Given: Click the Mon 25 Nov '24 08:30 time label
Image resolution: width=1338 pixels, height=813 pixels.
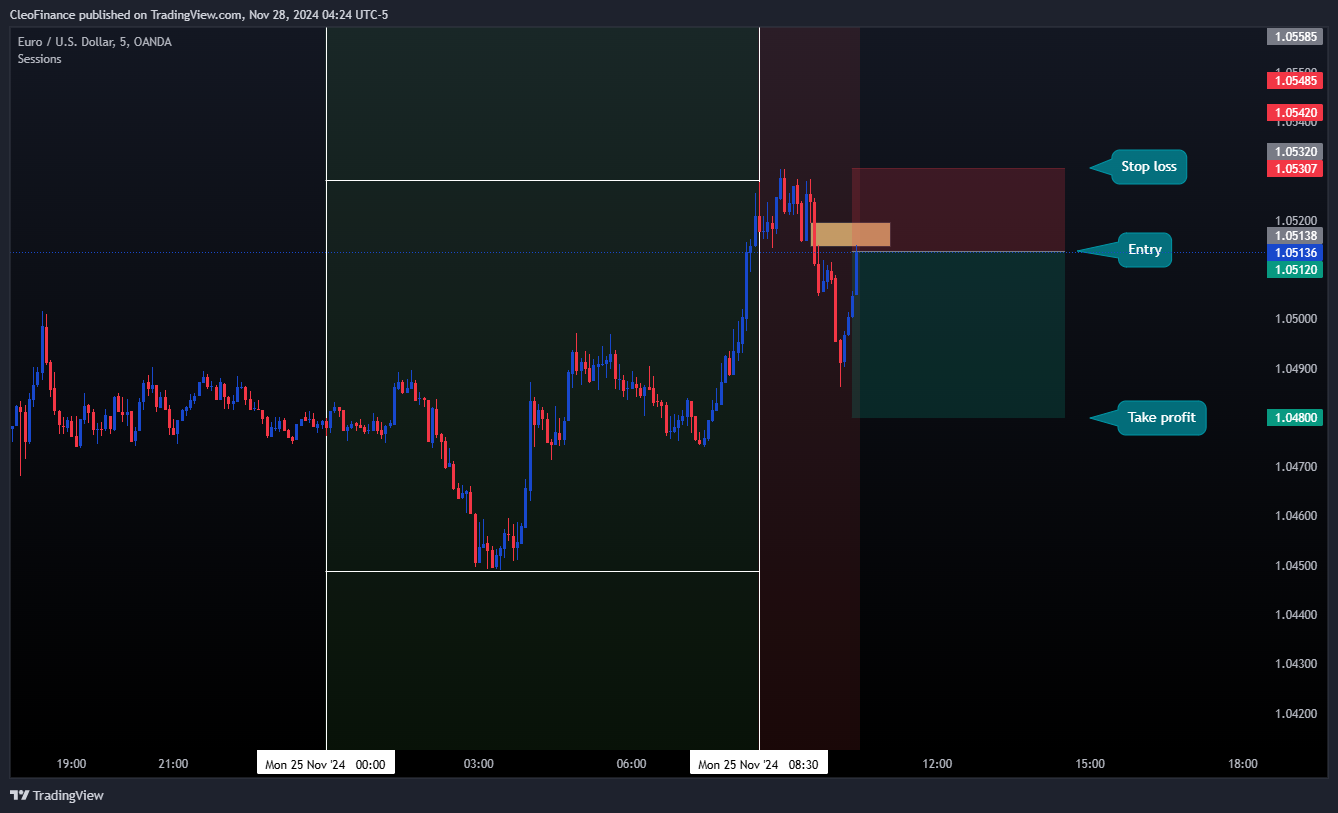Looking at the screenshot, I should click(x=759, y=764).
